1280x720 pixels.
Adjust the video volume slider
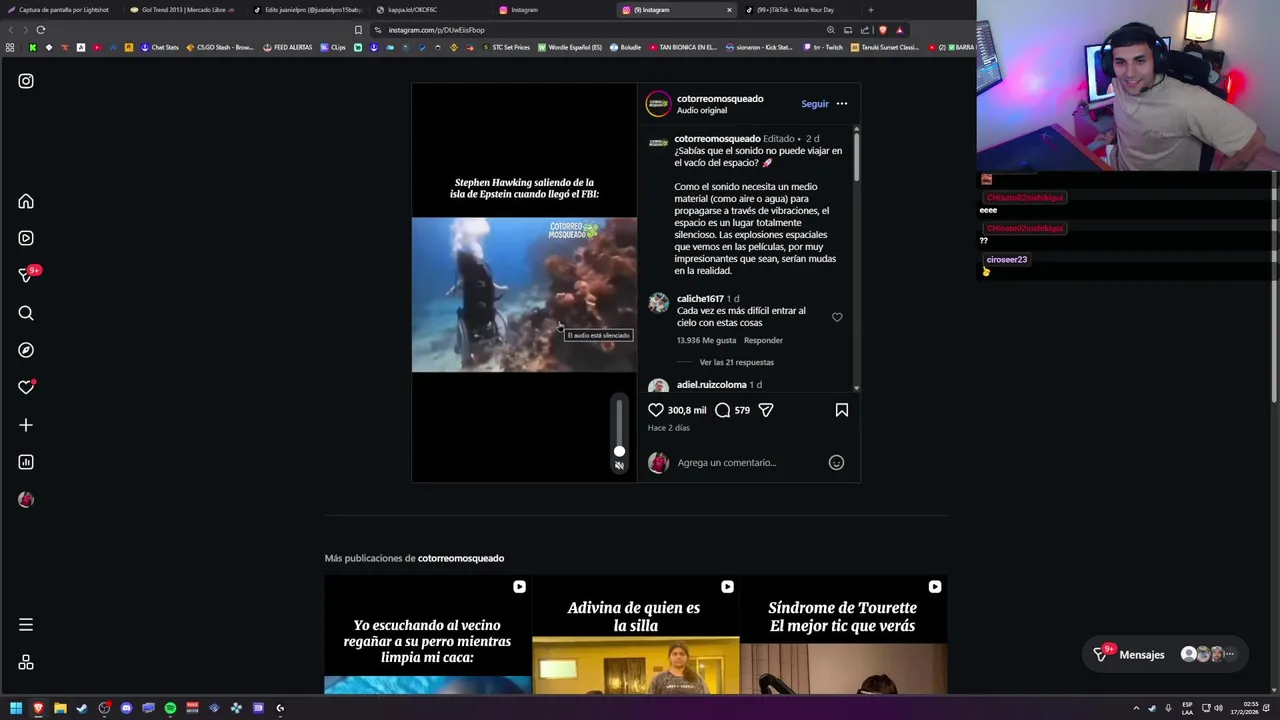click(619, 426)
